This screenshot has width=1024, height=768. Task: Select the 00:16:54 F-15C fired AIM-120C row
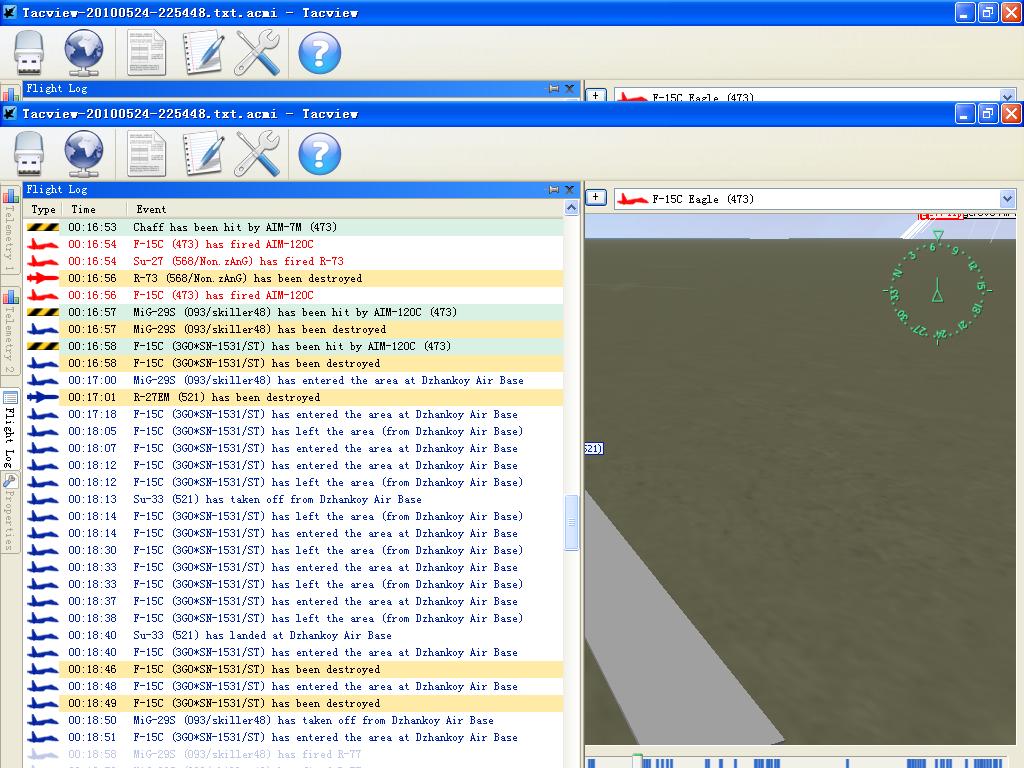[294, 244]
